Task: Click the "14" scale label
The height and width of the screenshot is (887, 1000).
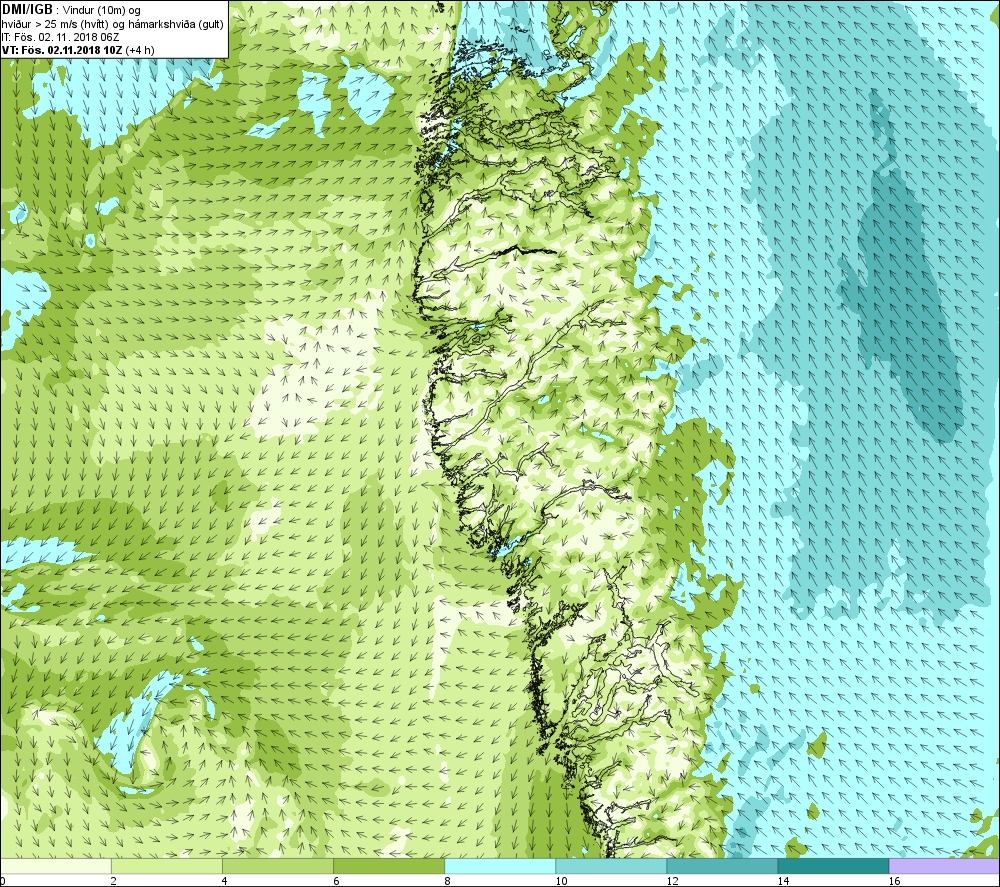Action: point(783,881)
